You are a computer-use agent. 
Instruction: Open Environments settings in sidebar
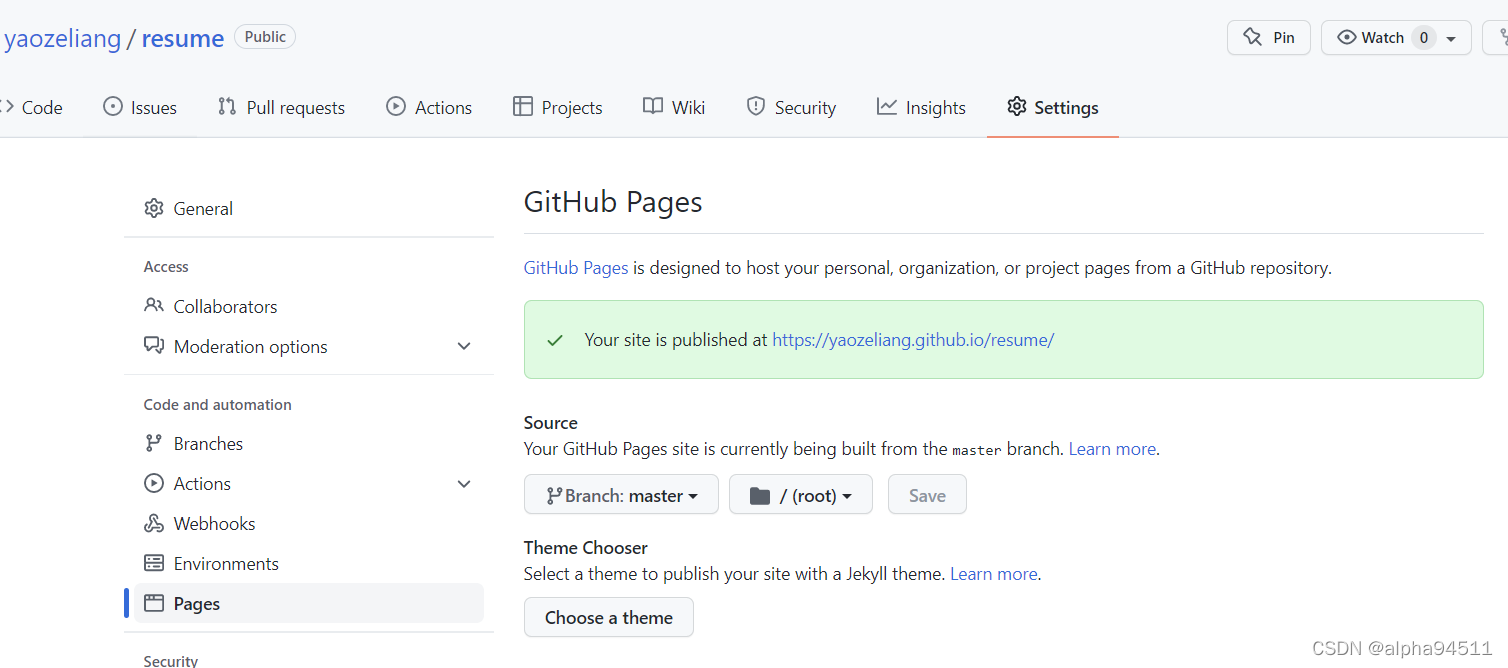(309, 563)
